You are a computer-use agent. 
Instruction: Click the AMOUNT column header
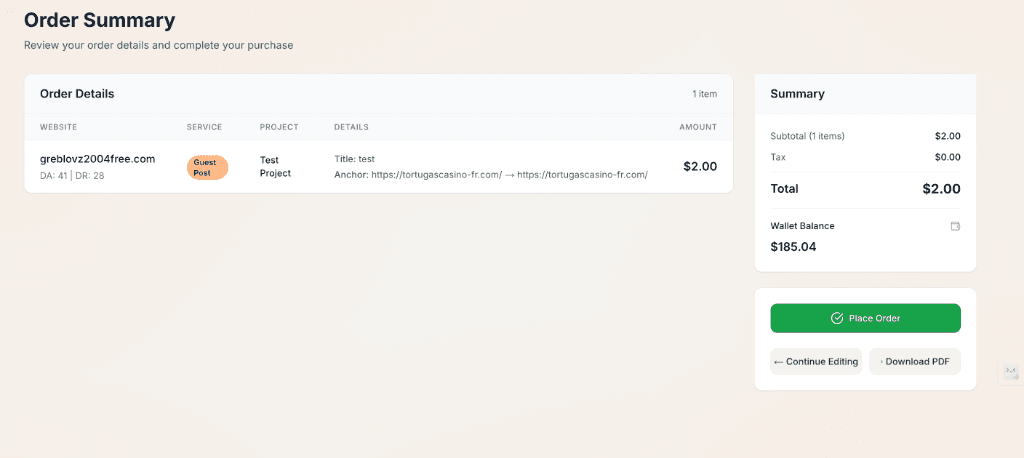[x=697, y=127]
